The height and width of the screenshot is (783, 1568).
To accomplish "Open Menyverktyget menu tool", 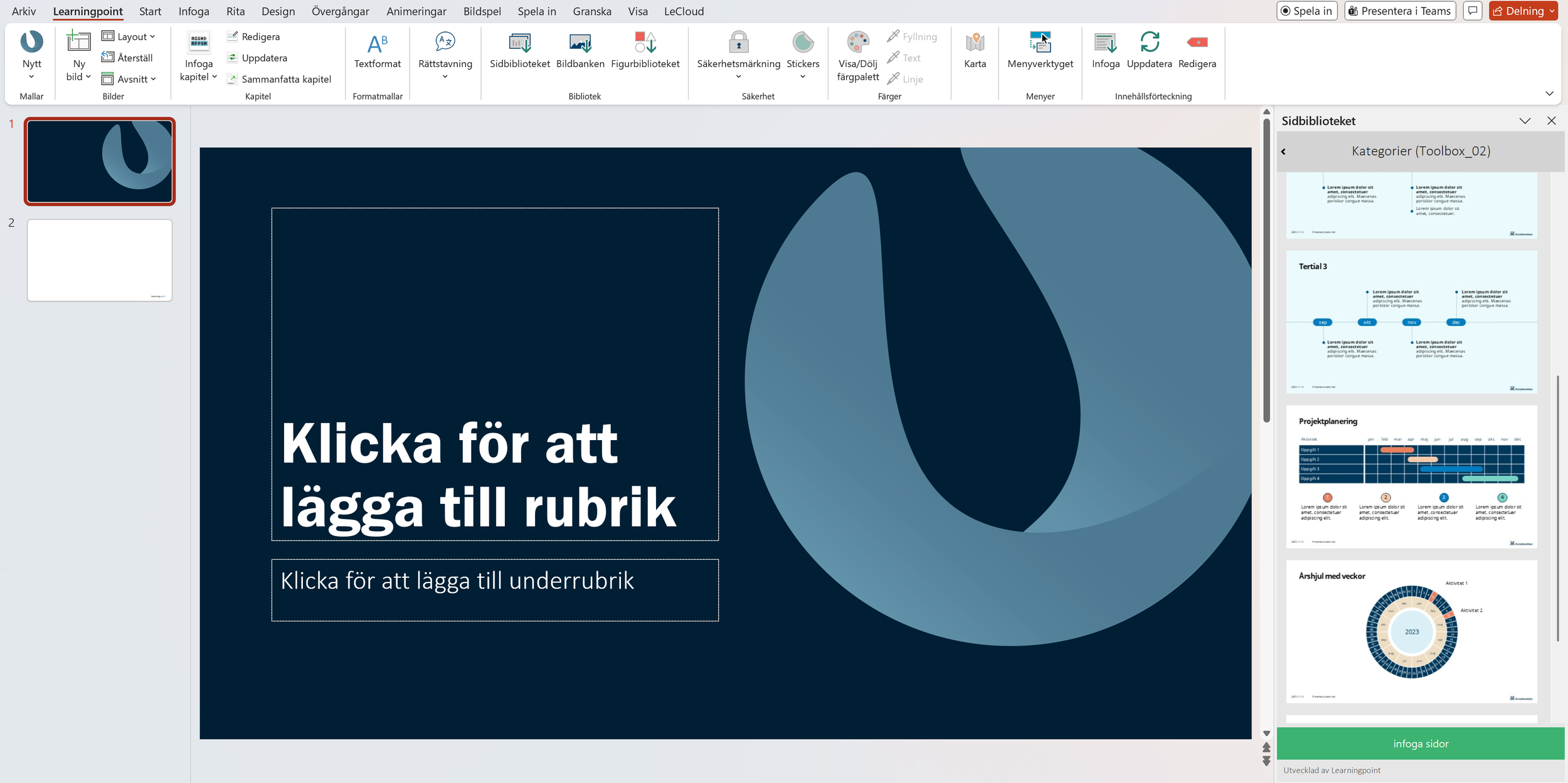I will [x=1040, y=43].
